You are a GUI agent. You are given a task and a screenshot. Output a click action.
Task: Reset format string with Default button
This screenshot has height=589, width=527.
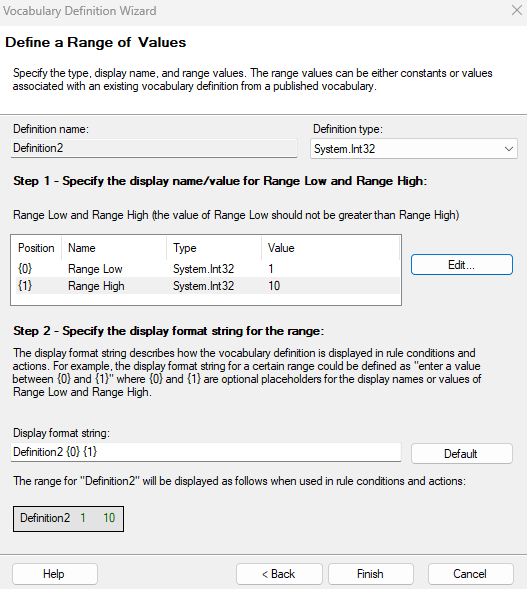point(462,453)
